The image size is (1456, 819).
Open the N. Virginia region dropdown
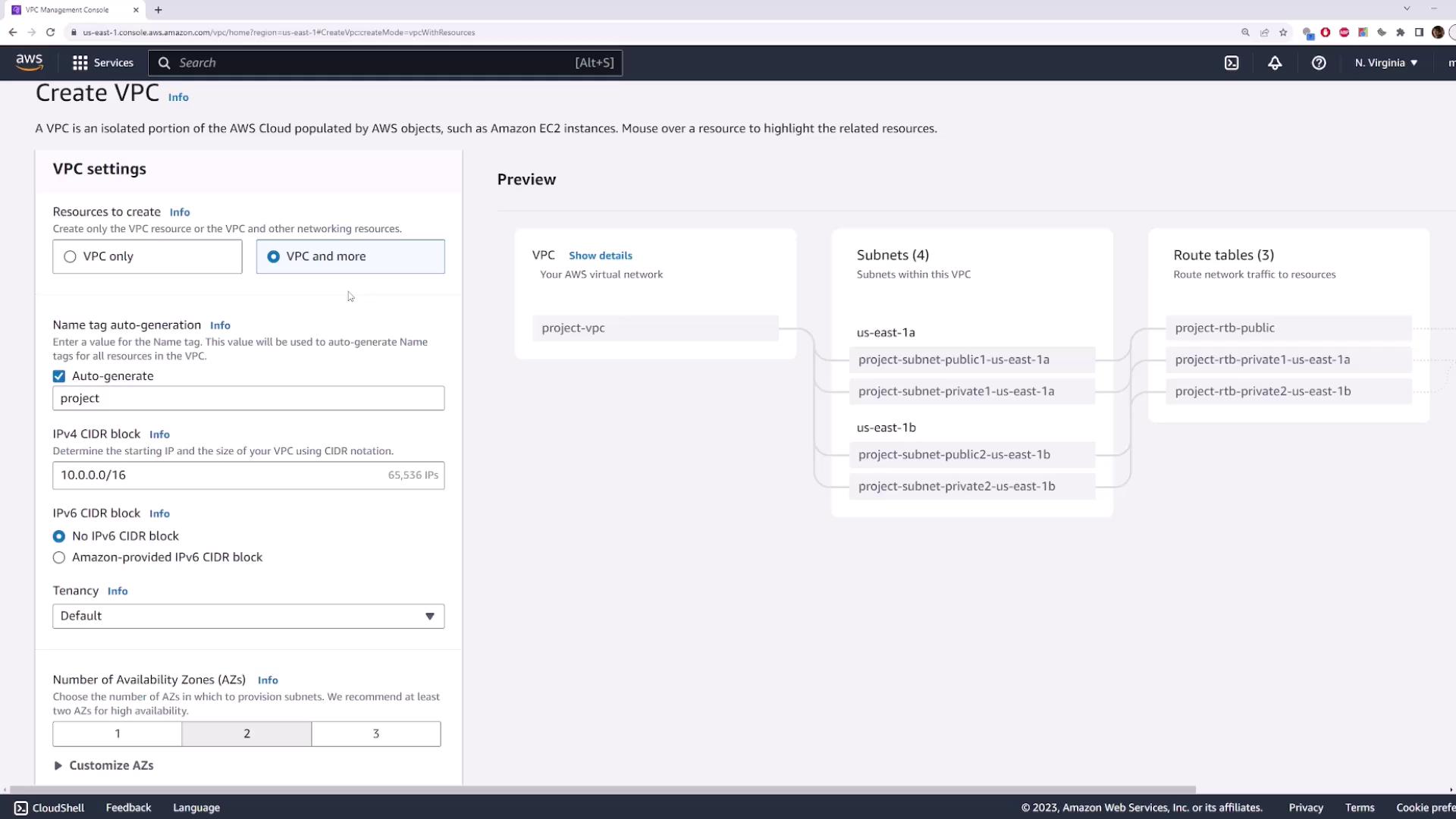pos(1385,63)
